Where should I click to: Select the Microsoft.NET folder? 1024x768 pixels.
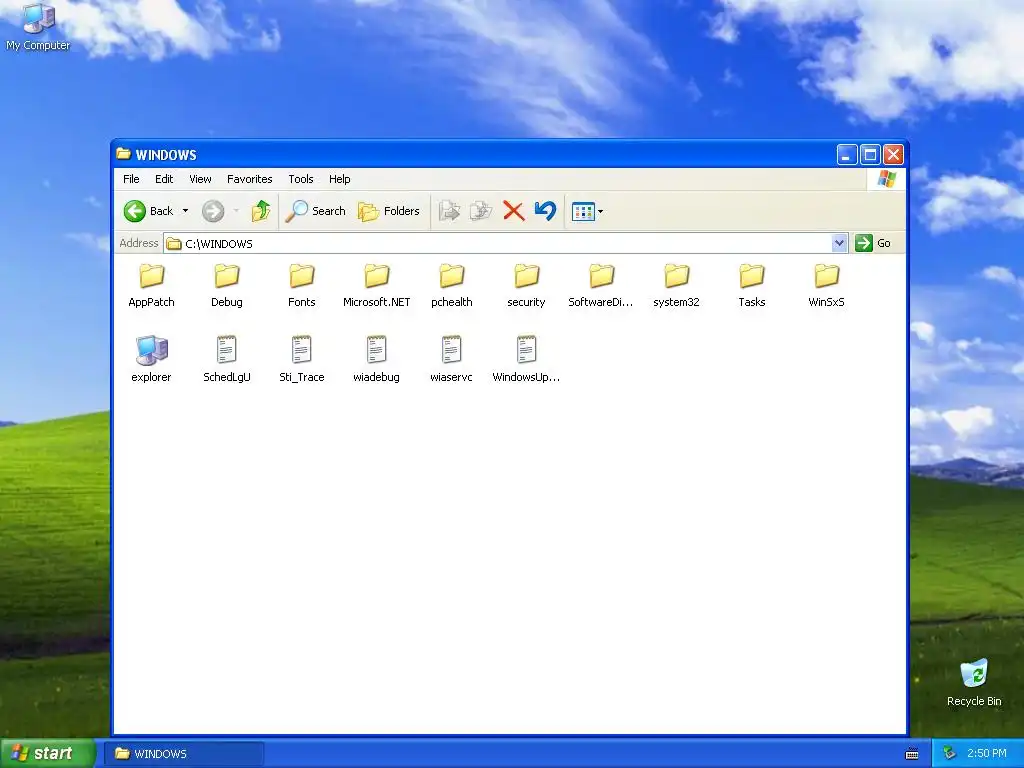coord(377,285)
